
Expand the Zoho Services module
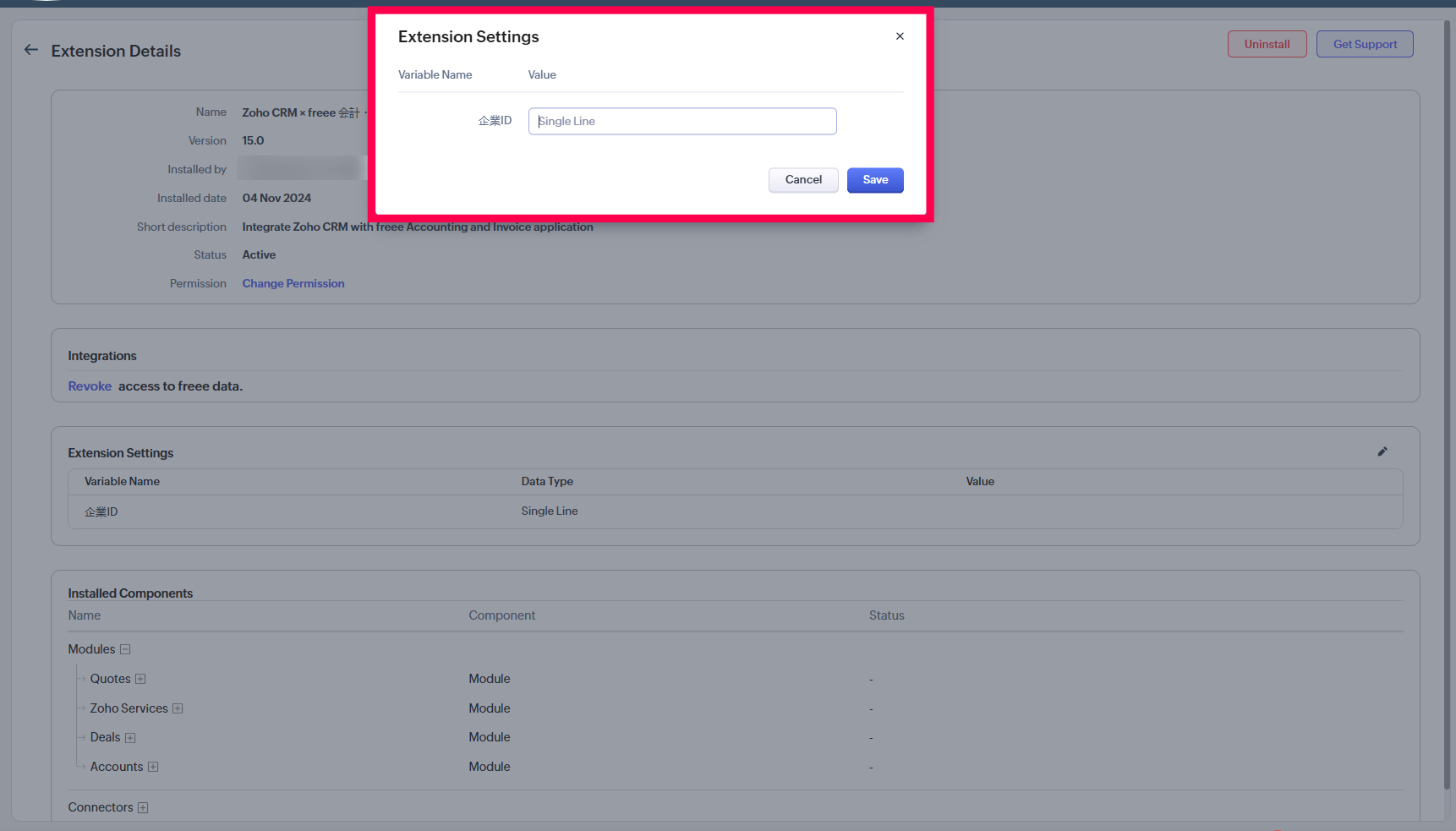(x=178, y=708)
